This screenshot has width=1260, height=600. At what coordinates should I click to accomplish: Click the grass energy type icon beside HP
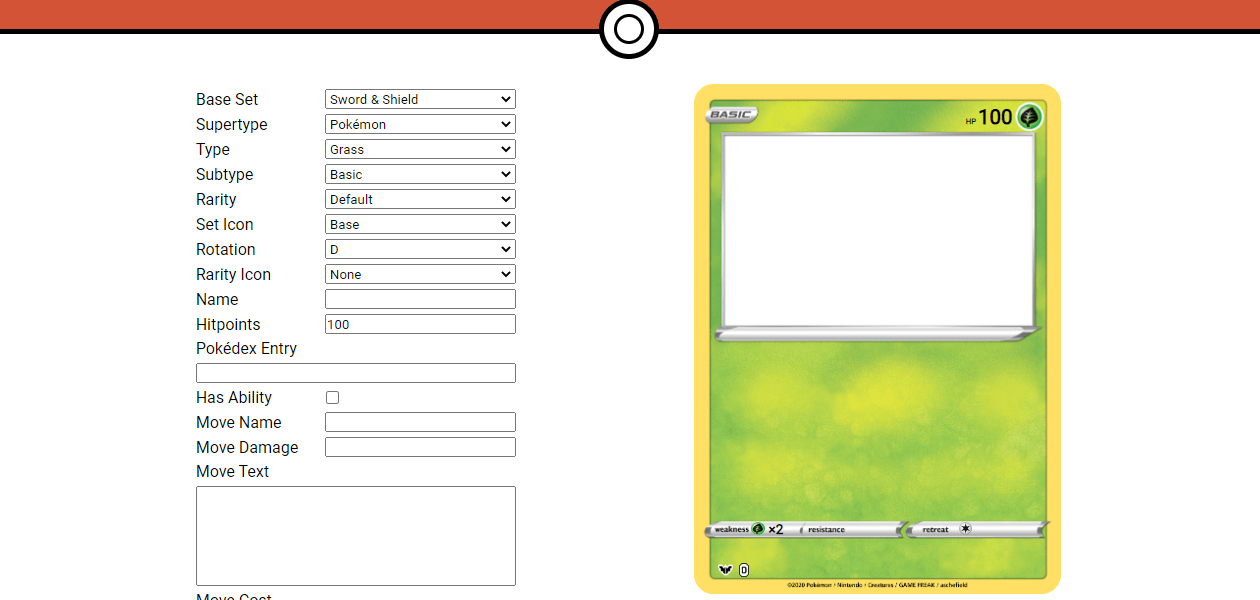(x=1030, y=117)
